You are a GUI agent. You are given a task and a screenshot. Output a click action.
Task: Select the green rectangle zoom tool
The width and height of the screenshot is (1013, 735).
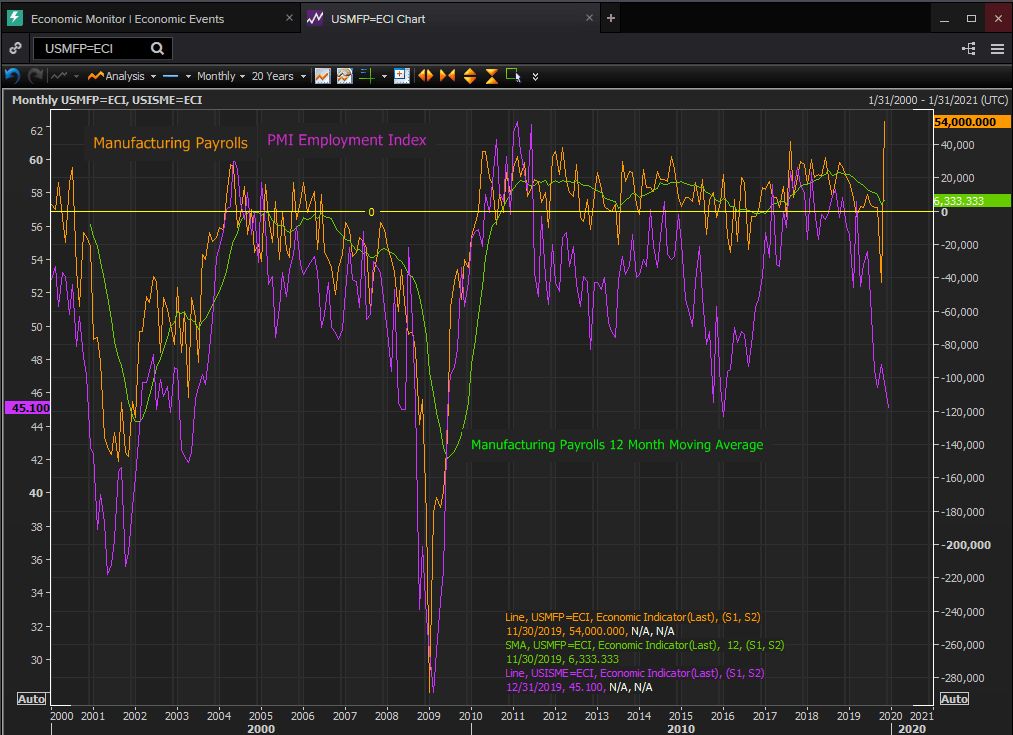[x=513, y=75]
